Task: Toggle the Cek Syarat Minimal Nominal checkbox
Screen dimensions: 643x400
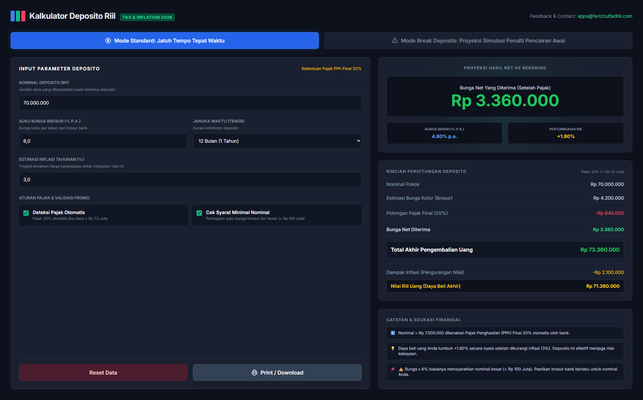Action: [x=199, y=213]
